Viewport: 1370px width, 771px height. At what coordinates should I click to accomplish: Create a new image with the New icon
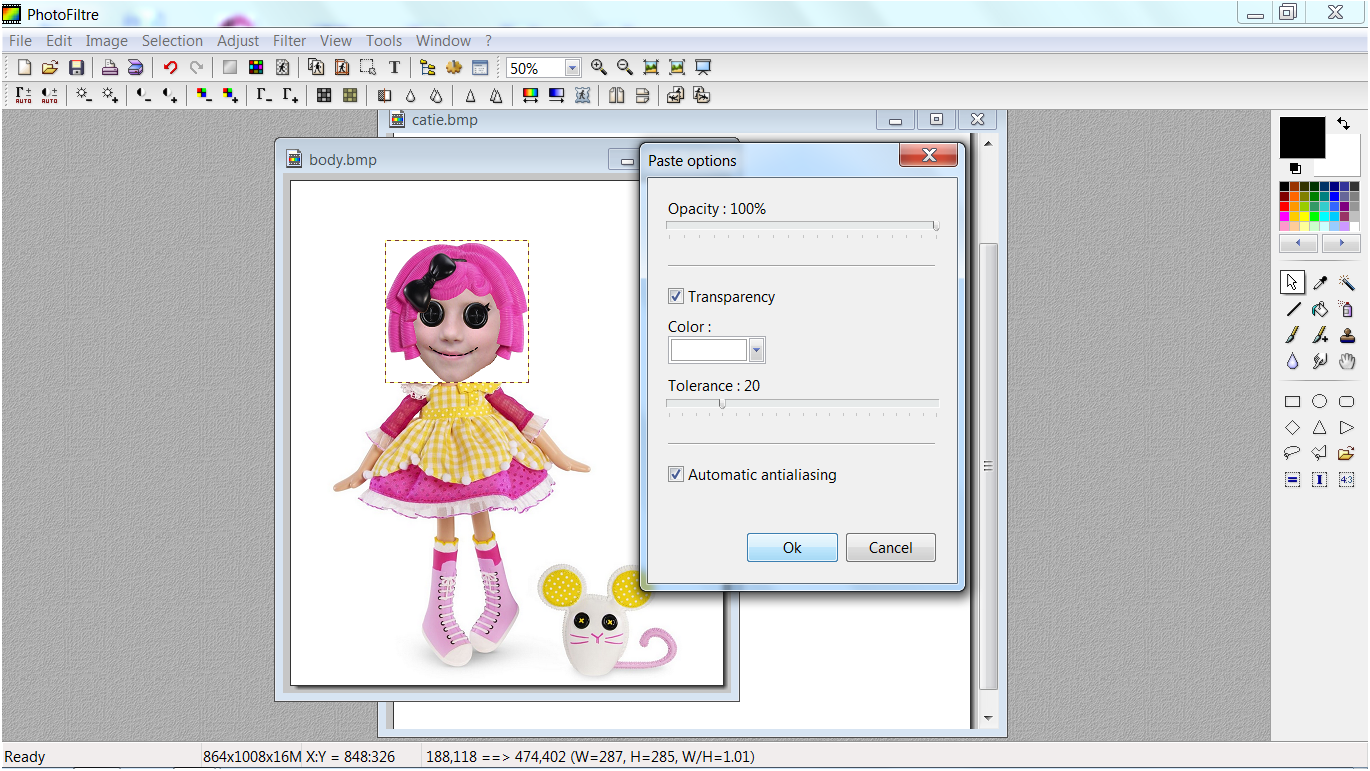click(24, 67)
